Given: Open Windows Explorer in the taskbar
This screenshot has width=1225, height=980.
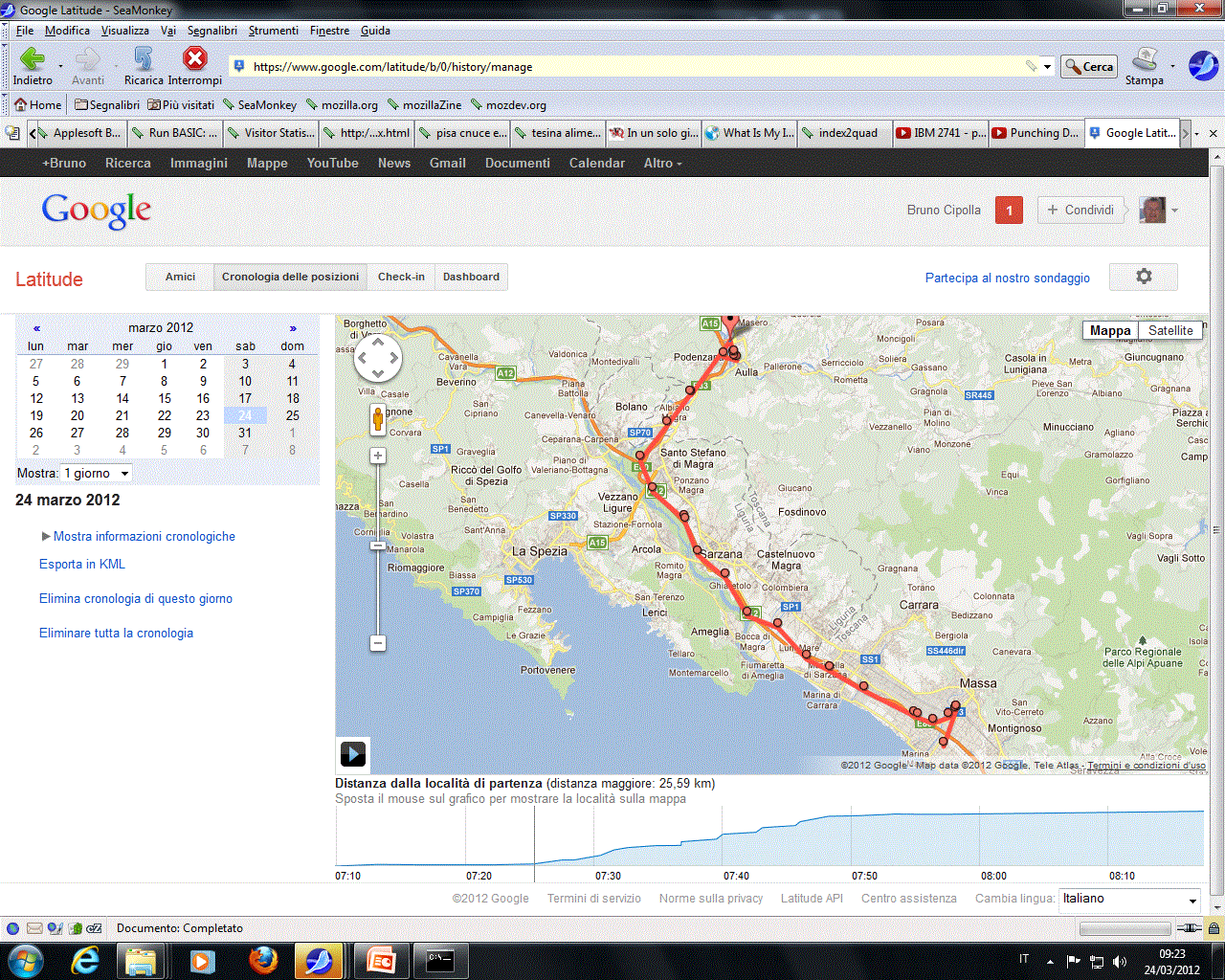Looking at the screenshot, I should pos(140,960).
